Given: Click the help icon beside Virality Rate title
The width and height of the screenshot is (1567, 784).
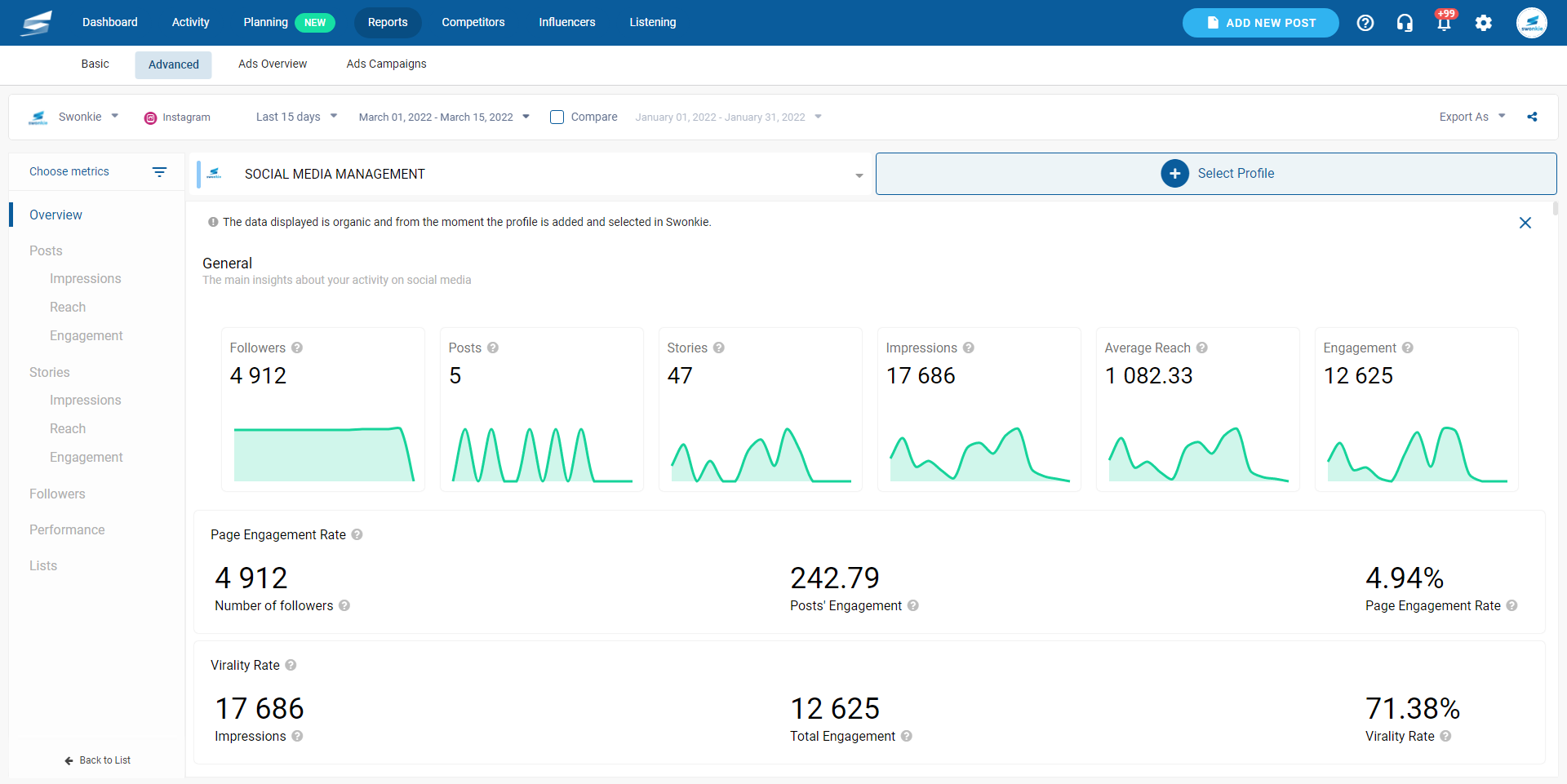Looking at the screenshot, I should (291, 665).
